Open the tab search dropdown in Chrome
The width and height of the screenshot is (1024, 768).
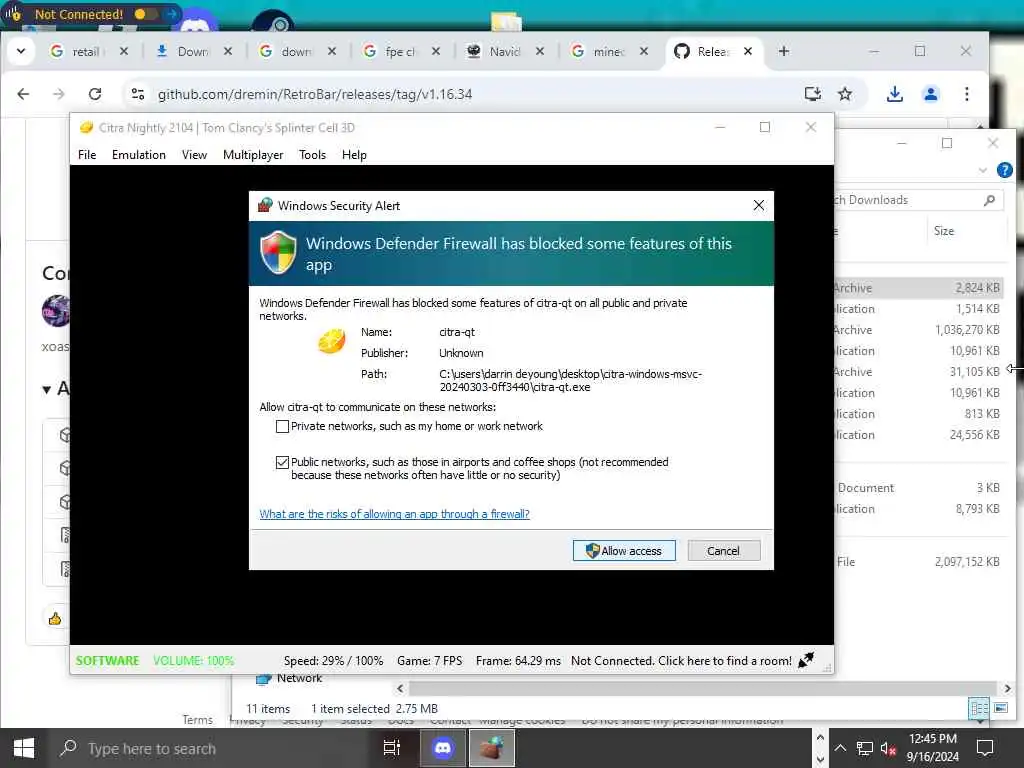(21, 51)
